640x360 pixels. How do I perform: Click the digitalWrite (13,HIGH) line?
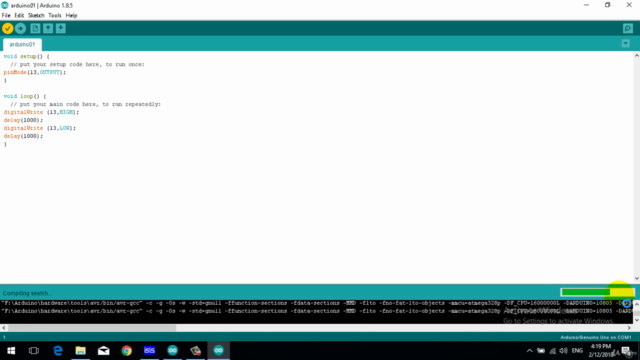(41, 112)
